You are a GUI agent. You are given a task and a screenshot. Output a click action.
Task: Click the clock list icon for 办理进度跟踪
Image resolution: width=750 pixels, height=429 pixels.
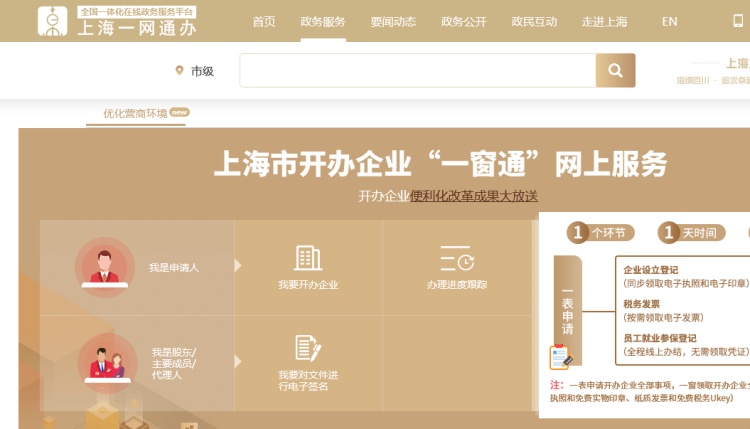point(457,258)
